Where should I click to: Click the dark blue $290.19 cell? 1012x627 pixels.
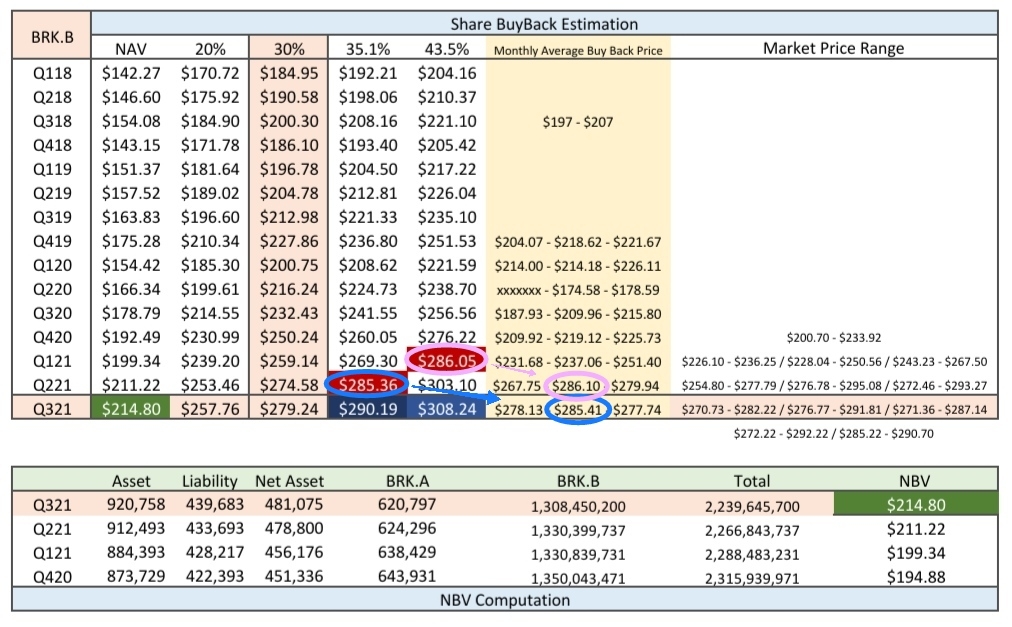[368, 409]
